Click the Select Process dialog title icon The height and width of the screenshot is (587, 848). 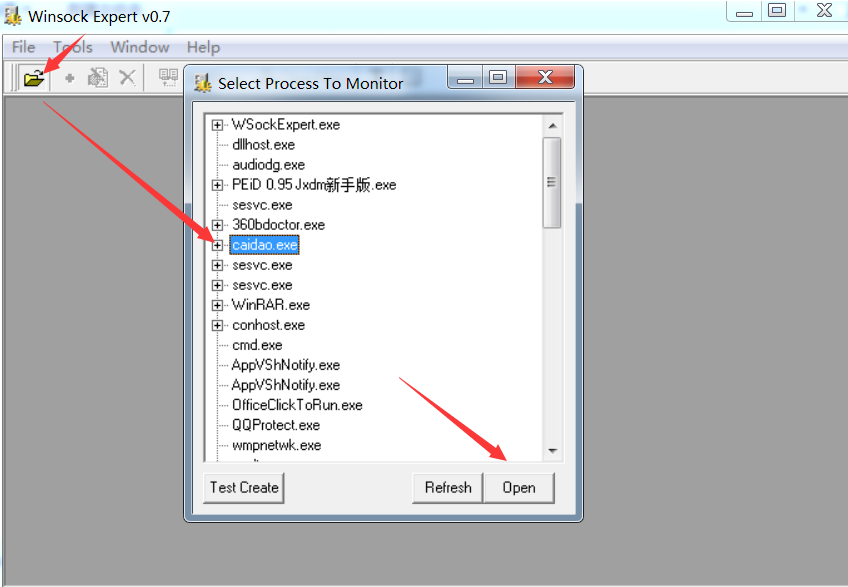pos(203,83)
